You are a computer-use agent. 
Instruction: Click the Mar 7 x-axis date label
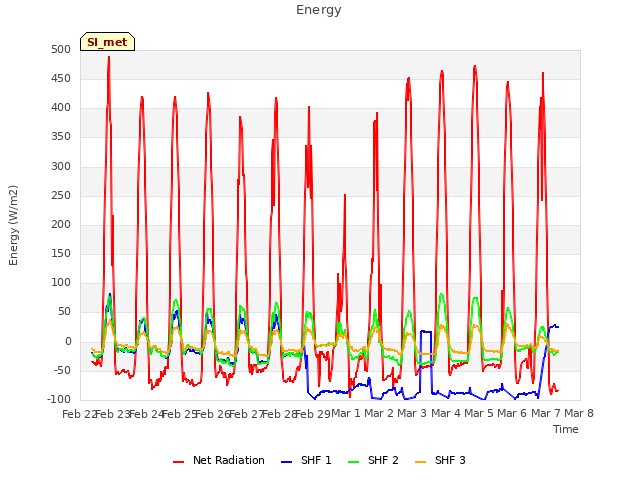pos(546,414)
